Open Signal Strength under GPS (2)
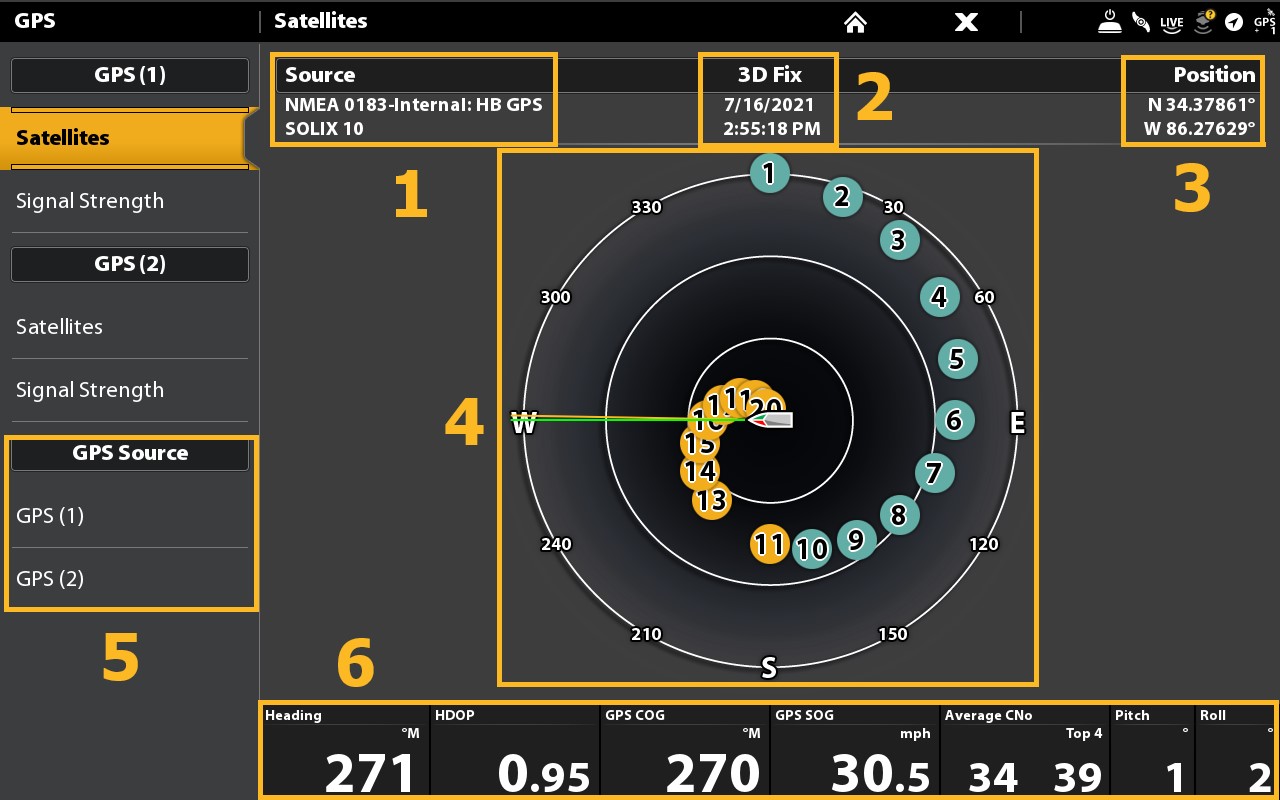 pyautogui.click(x=130, y=390)
